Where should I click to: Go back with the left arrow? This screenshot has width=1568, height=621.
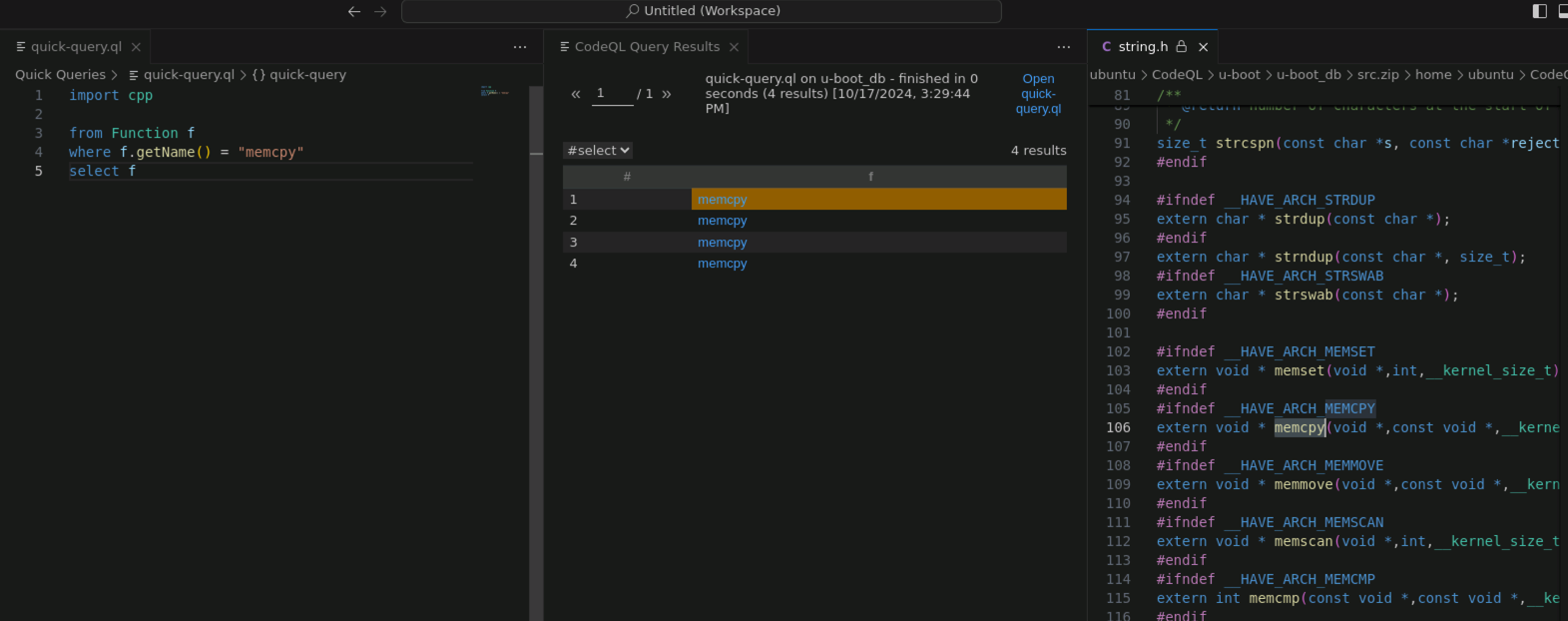pyautogui.click(x=354, y=11)
